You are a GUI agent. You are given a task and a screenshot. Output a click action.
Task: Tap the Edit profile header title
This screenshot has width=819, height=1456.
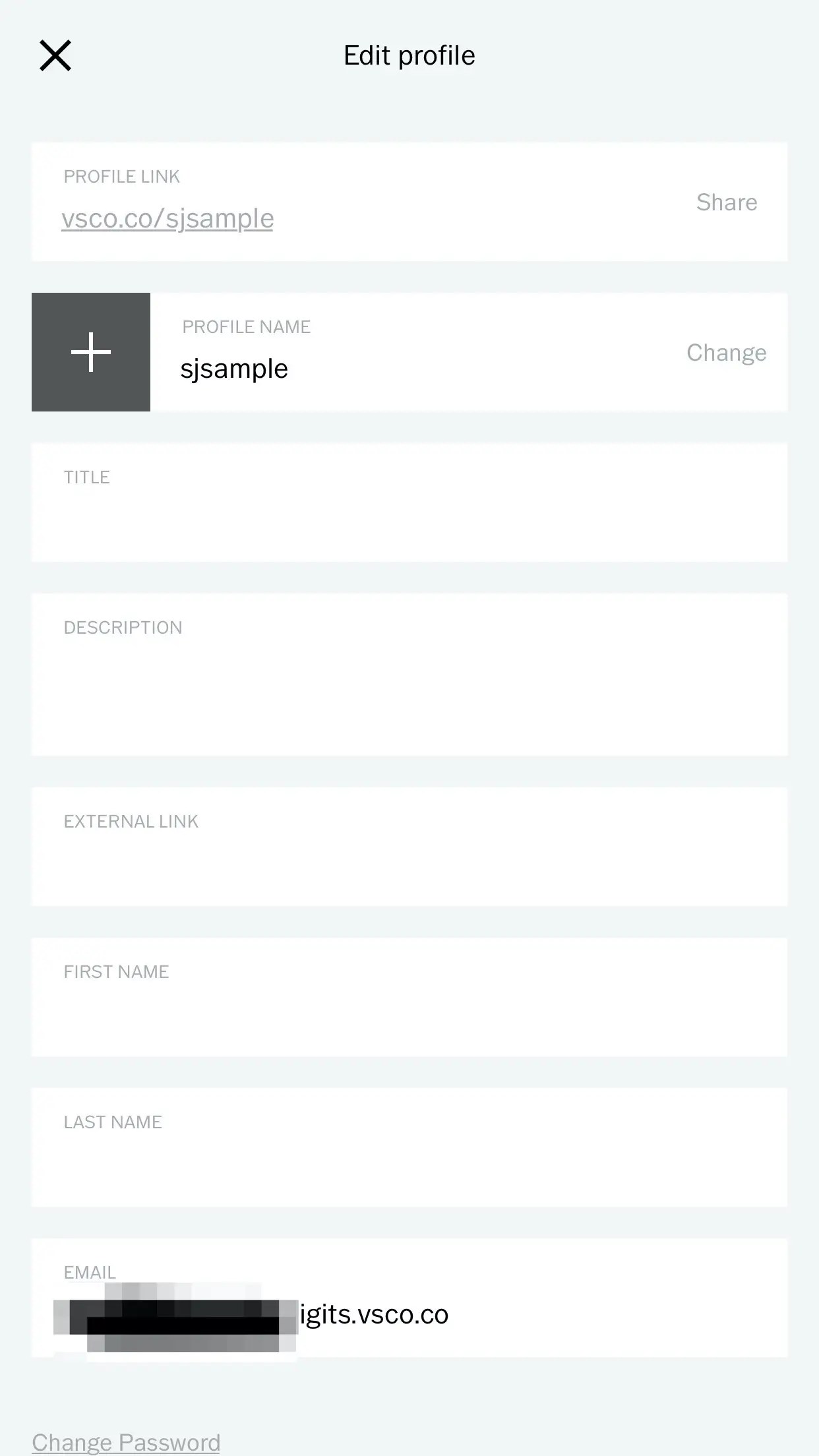tap(409, 55)
